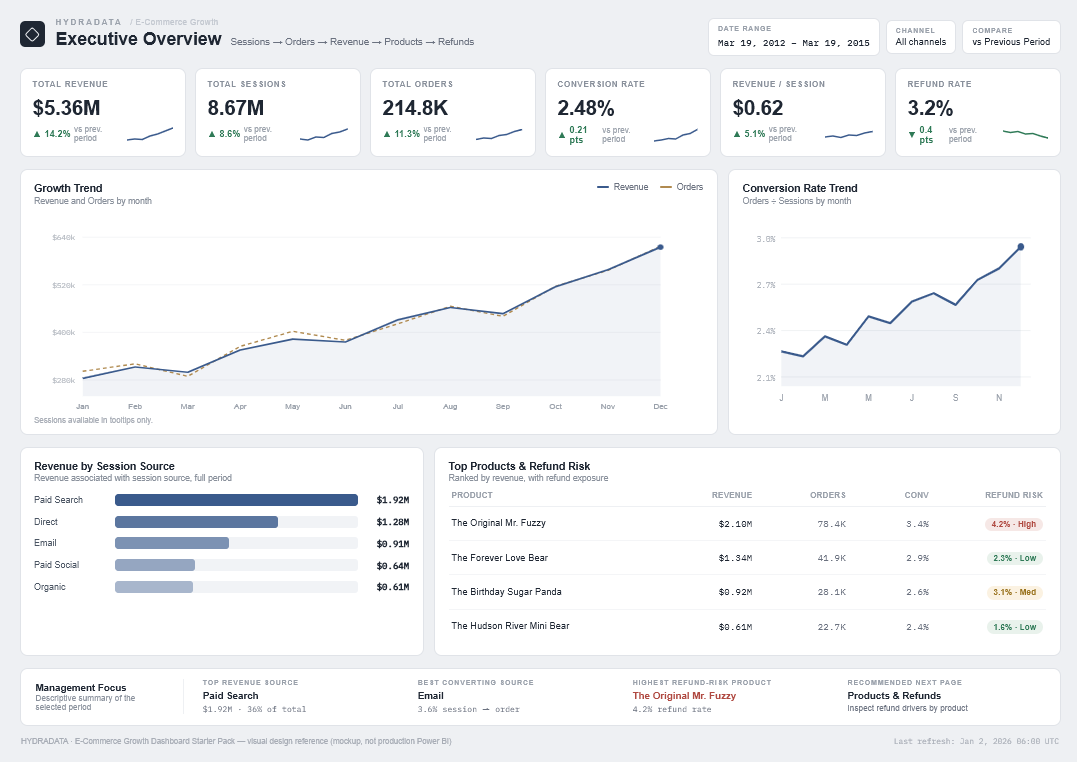The height and width of the screenshot is (762, 1077).
Task: Click the Refund Rate down-arrow change indicator
Action: 920,135
